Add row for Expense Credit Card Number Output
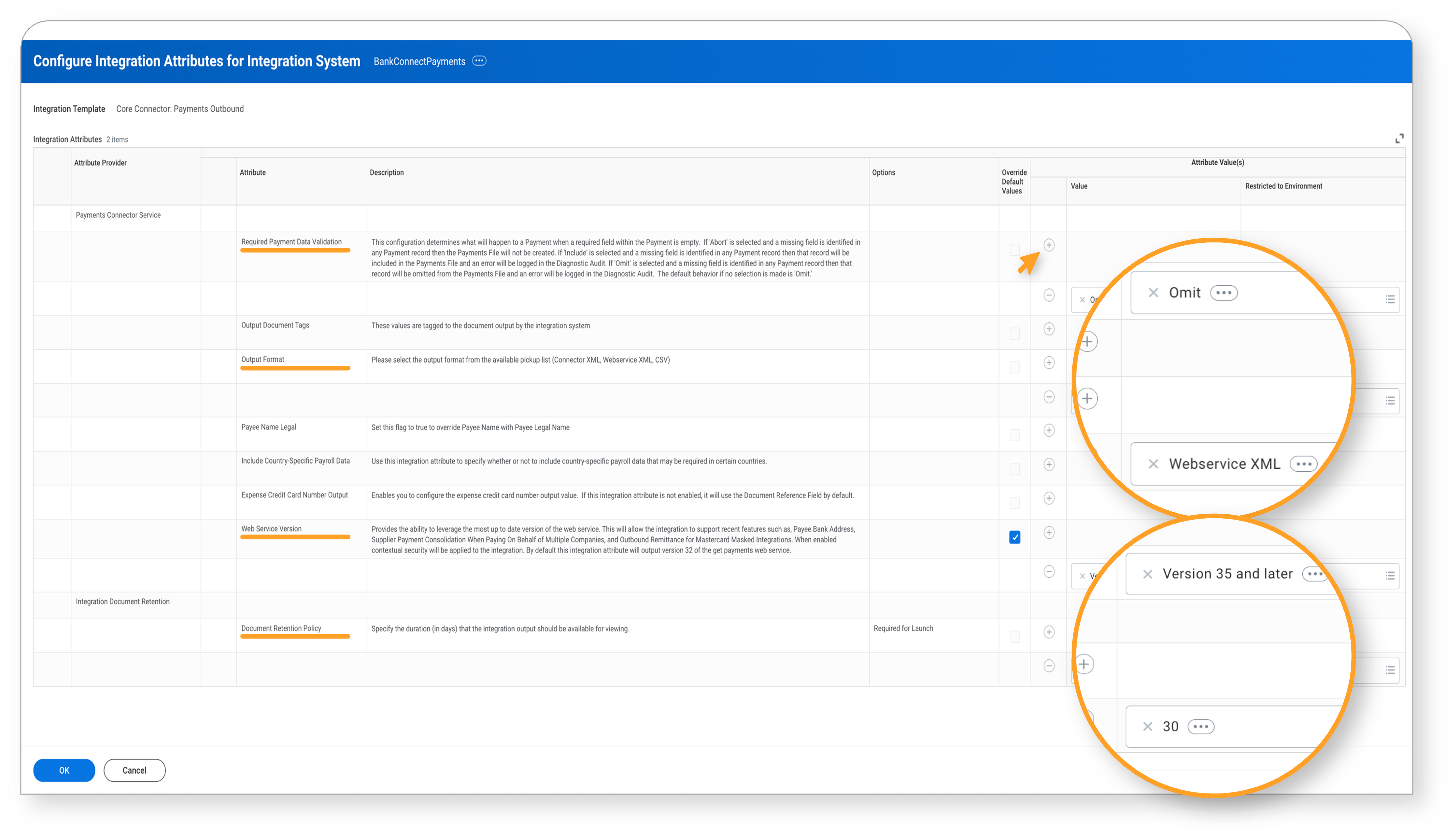Screen dimensions: 1456x840 point(1048,498)
